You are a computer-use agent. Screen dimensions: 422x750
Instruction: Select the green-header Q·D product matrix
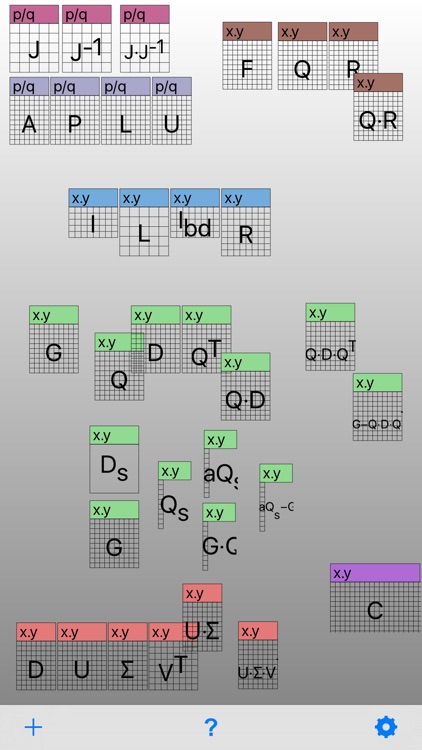pyautogui.click(x=245, y=386)
